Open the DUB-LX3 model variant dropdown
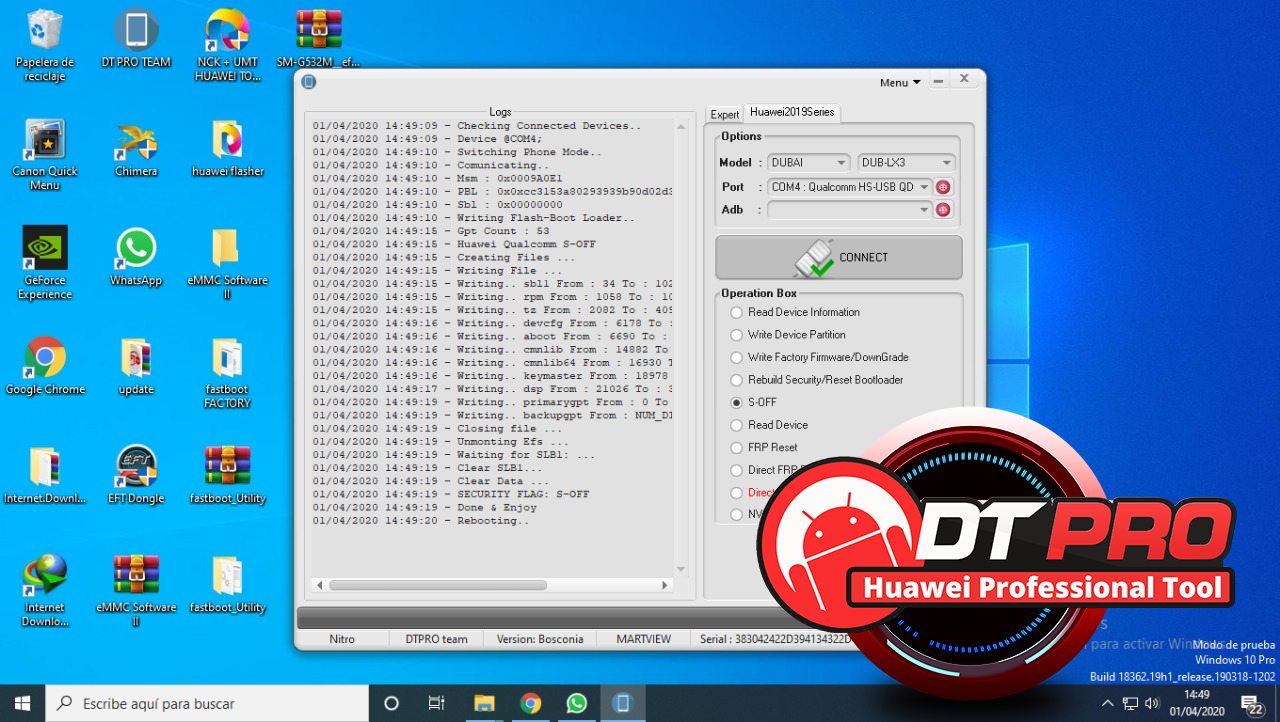The image size is (1280, 722). click(x=906, y=163)
